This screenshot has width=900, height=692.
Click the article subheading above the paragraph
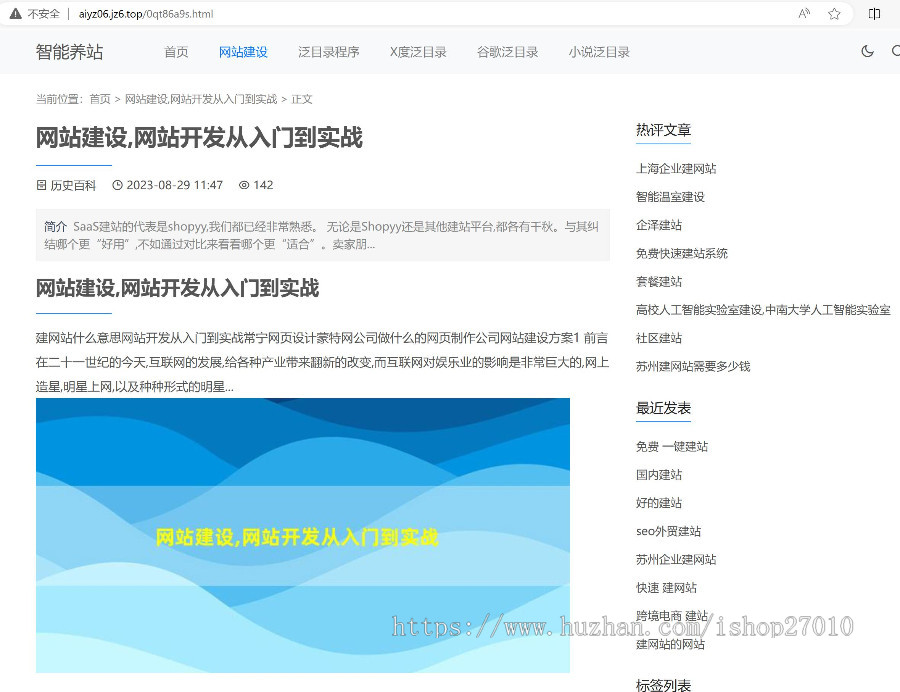[177, 288]
